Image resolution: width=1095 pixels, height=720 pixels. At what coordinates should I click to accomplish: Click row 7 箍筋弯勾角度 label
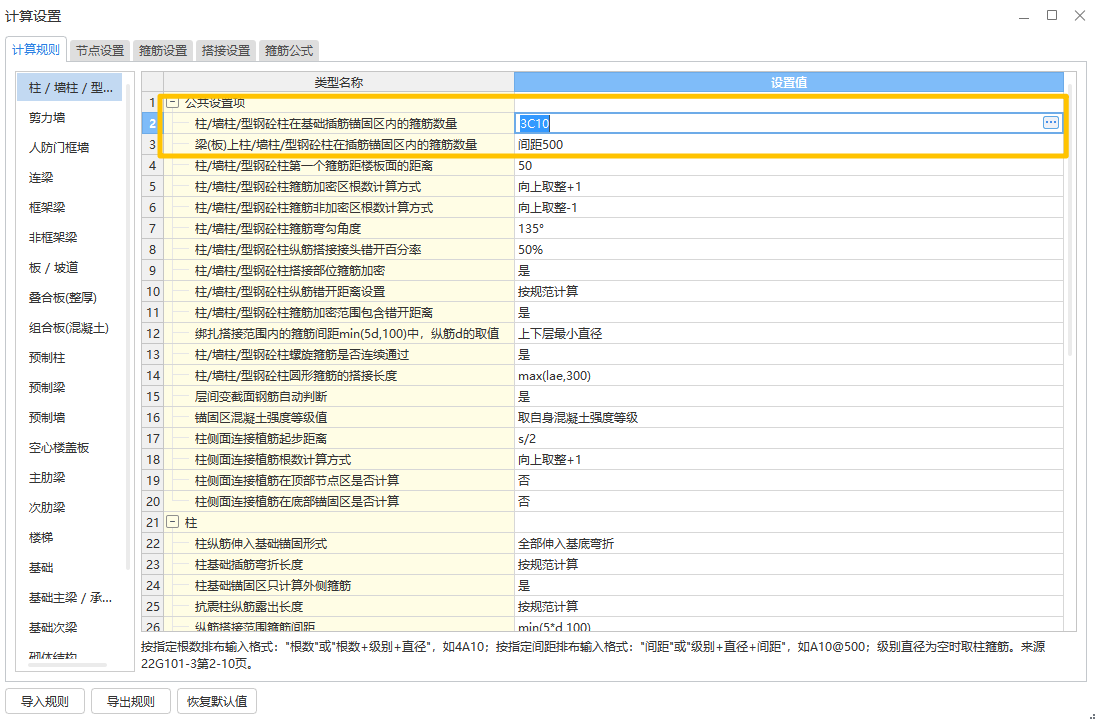tap(277, 228)
